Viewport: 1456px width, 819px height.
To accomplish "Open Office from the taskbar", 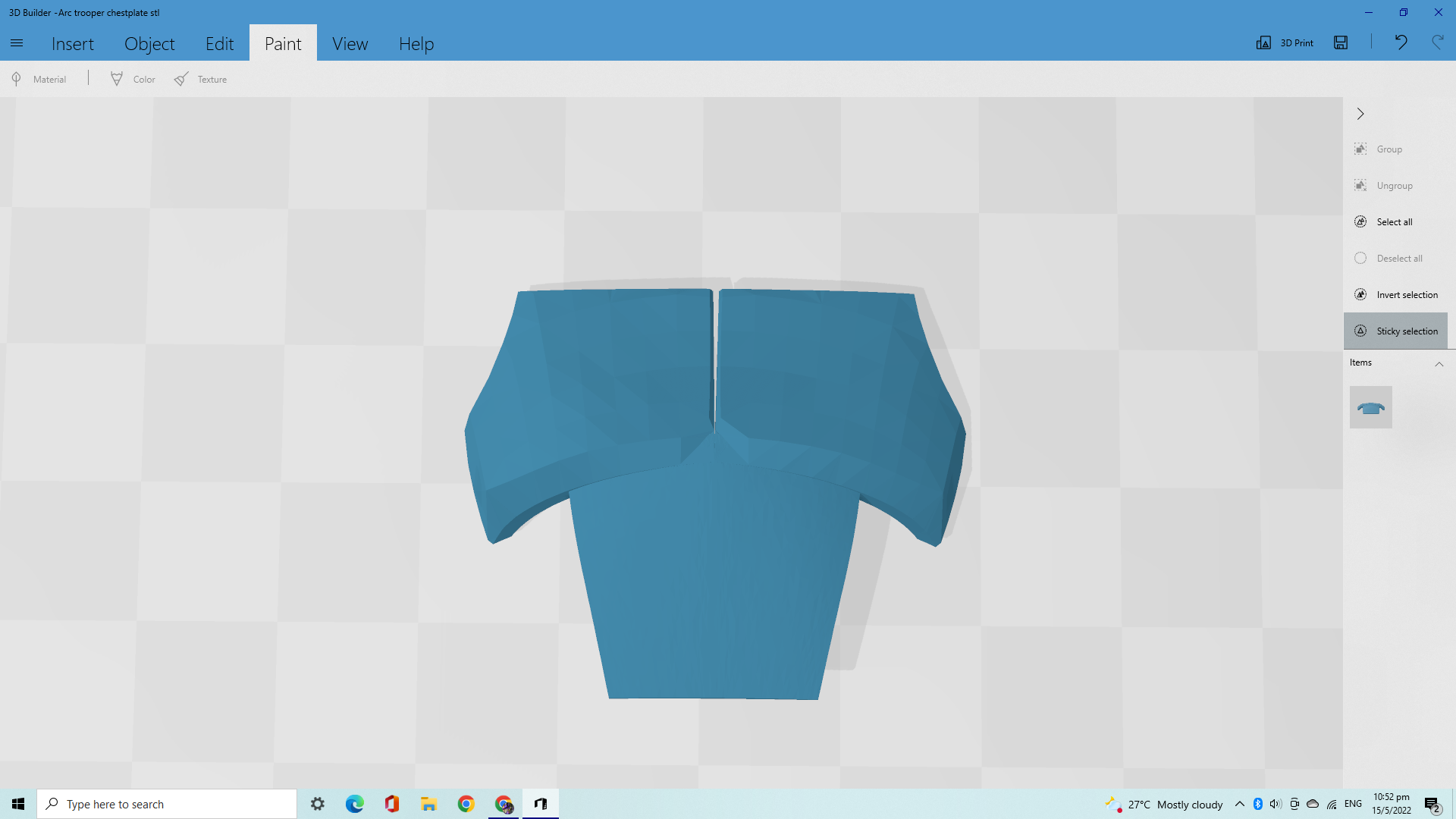I will tap(392, 804).
